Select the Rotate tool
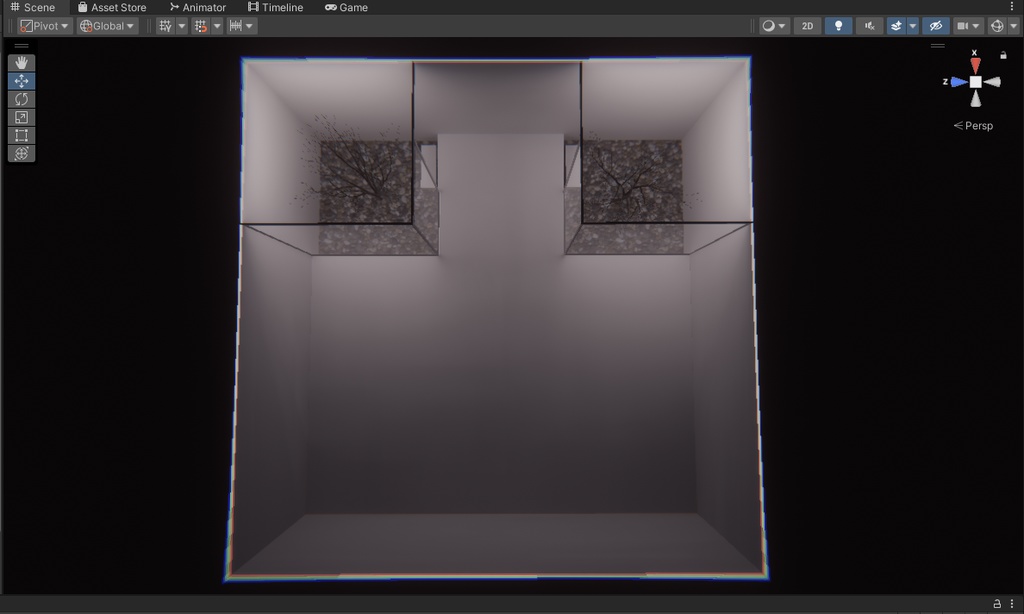This screenshot has height=614, width=1024. [21, 99]
